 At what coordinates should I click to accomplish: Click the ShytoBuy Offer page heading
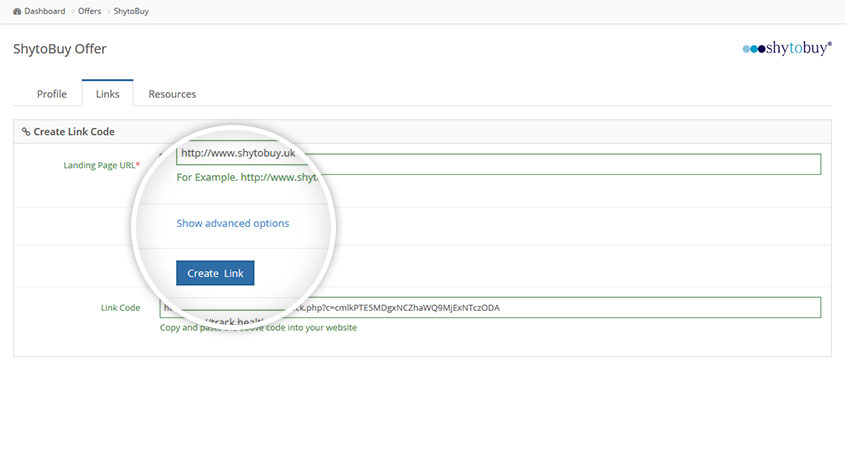pos(60,48)
